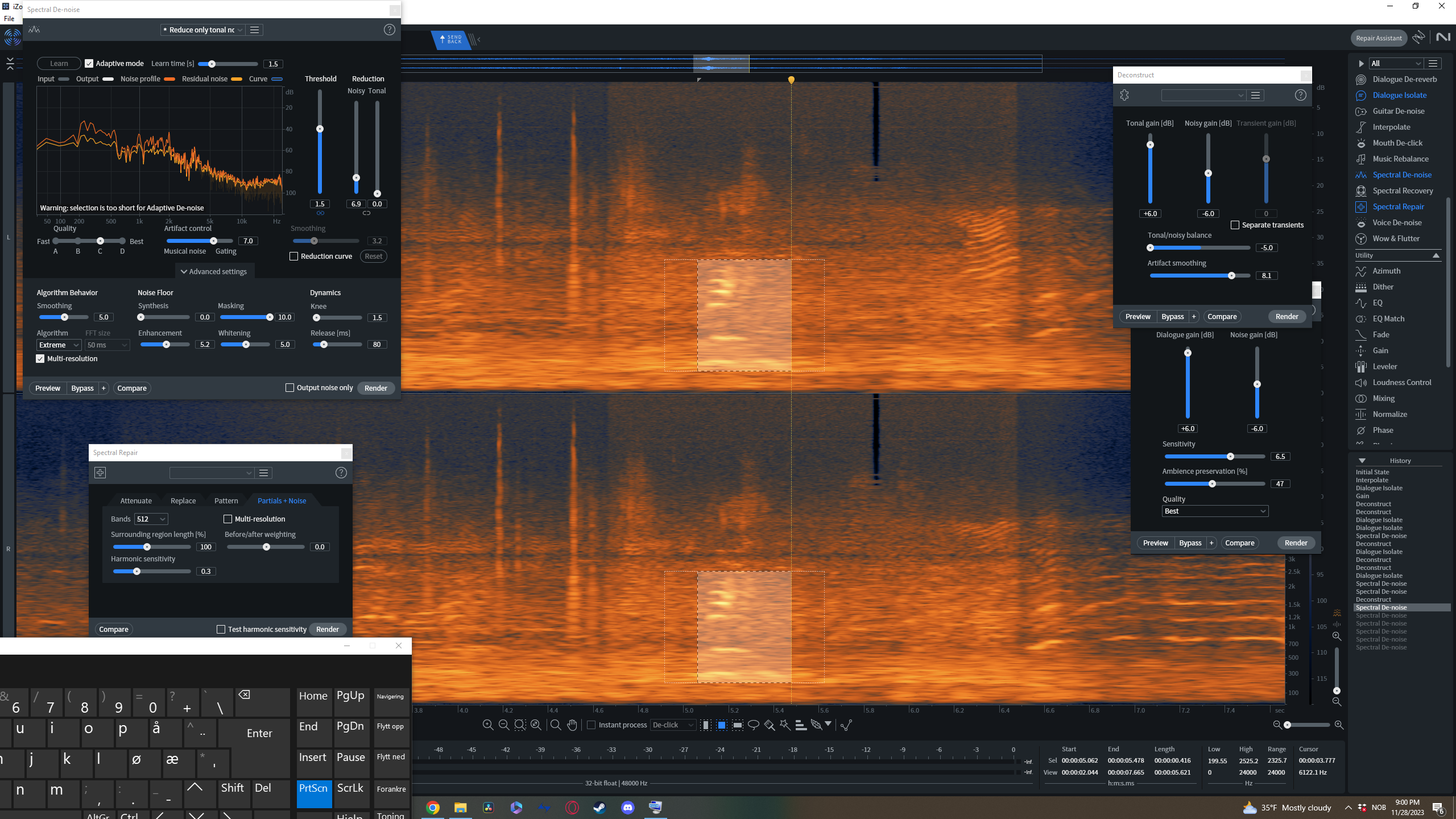This screenshot has width=1456, height=819.
Task: Enable Output noise only checkbox
Action: pyautogui.click(x=289, y=387)
